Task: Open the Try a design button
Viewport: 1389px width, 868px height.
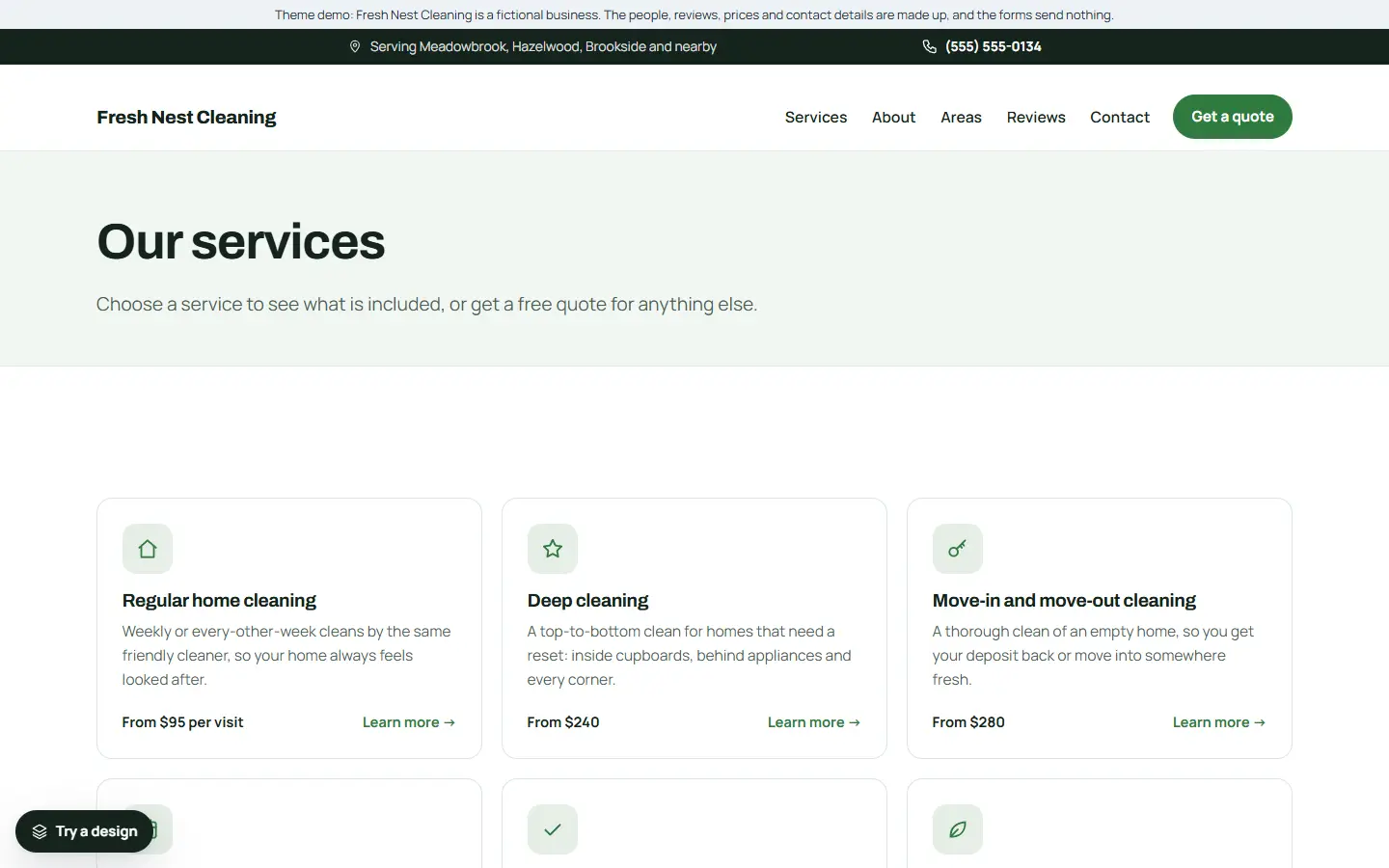Action: click(x=84, y=831)
